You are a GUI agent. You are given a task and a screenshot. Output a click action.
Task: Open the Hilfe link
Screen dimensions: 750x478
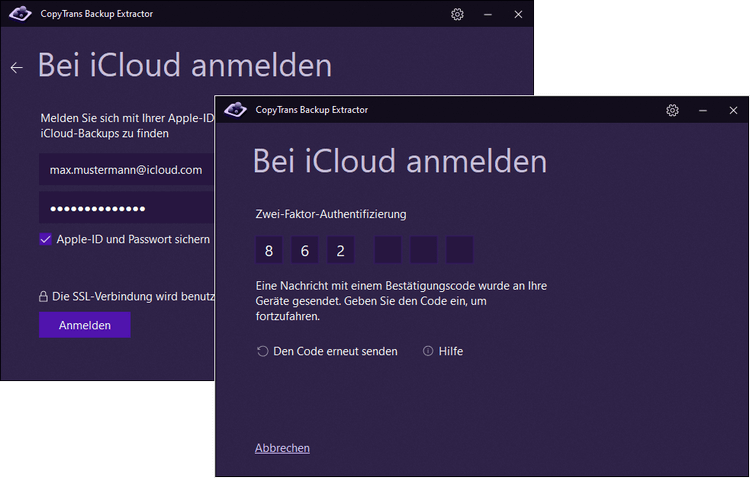[451, 351]
